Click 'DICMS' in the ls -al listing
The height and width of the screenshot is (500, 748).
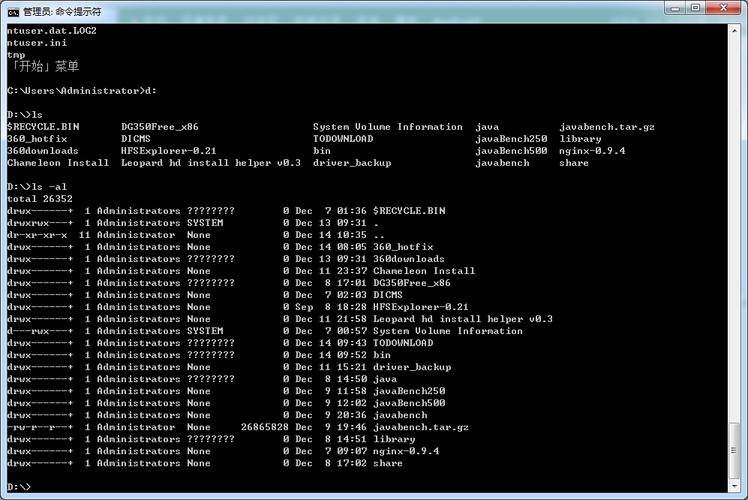coord(388,295)
